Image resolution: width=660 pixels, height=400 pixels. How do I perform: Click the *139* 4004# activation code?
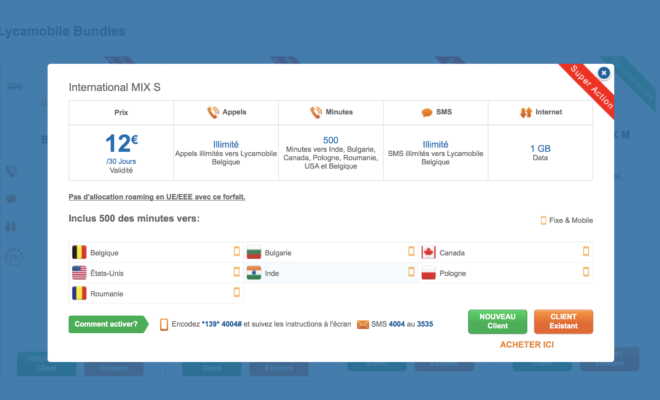[221, 324]
